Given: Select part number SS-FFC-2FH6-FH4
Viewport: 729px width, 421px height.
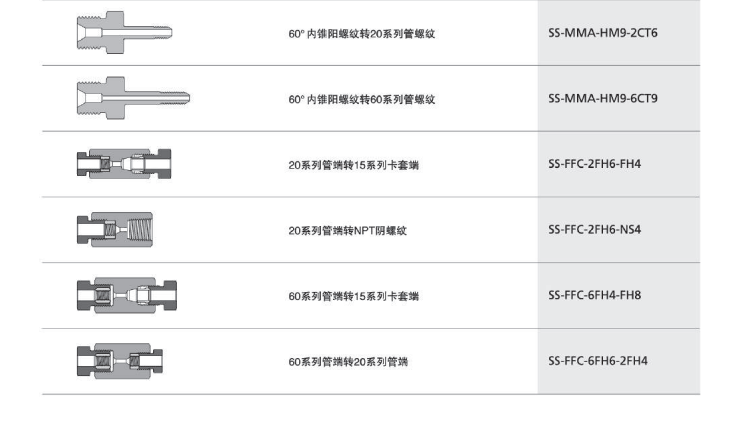Looking at the screenshot, I should [594, 164].
